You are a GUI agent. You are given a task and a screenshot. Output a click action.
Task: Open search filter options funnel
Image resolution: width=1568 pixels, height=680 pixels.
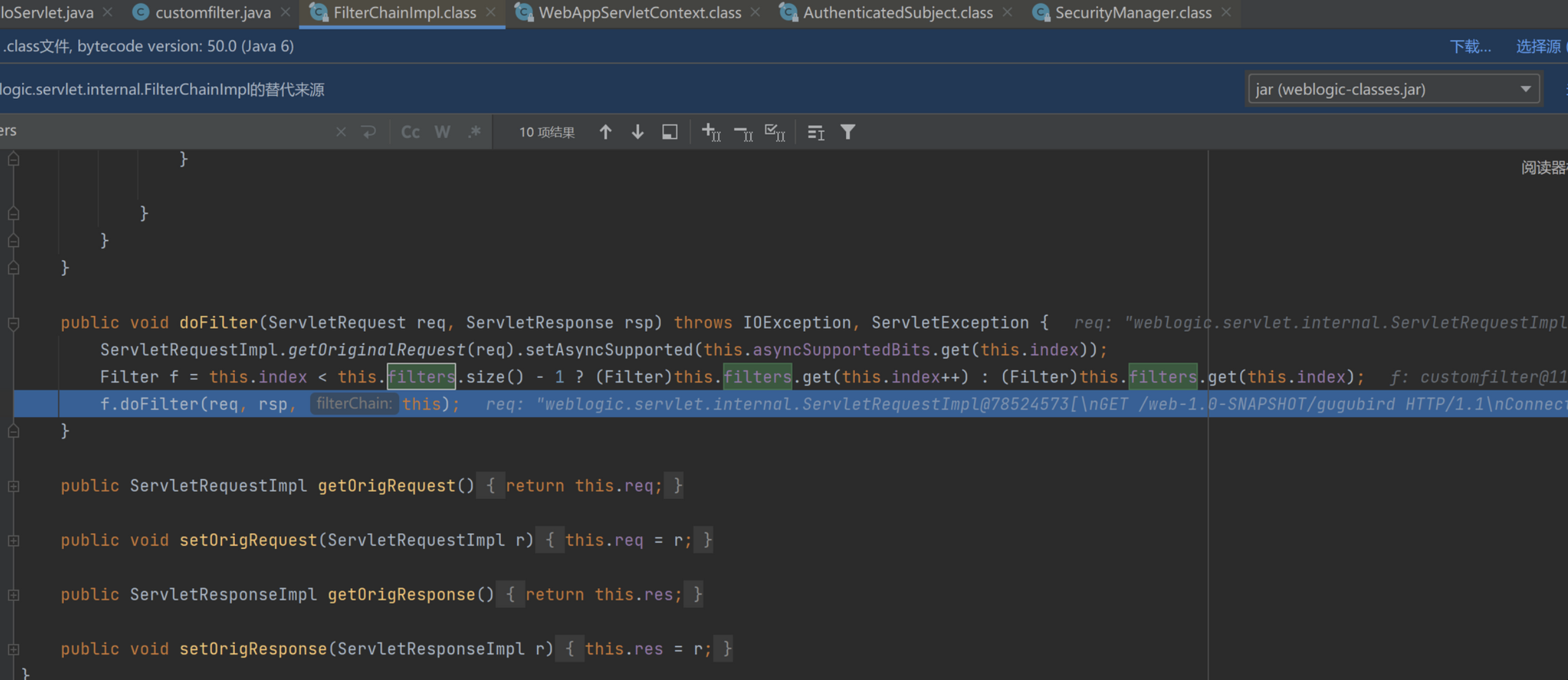pos(848,132)
